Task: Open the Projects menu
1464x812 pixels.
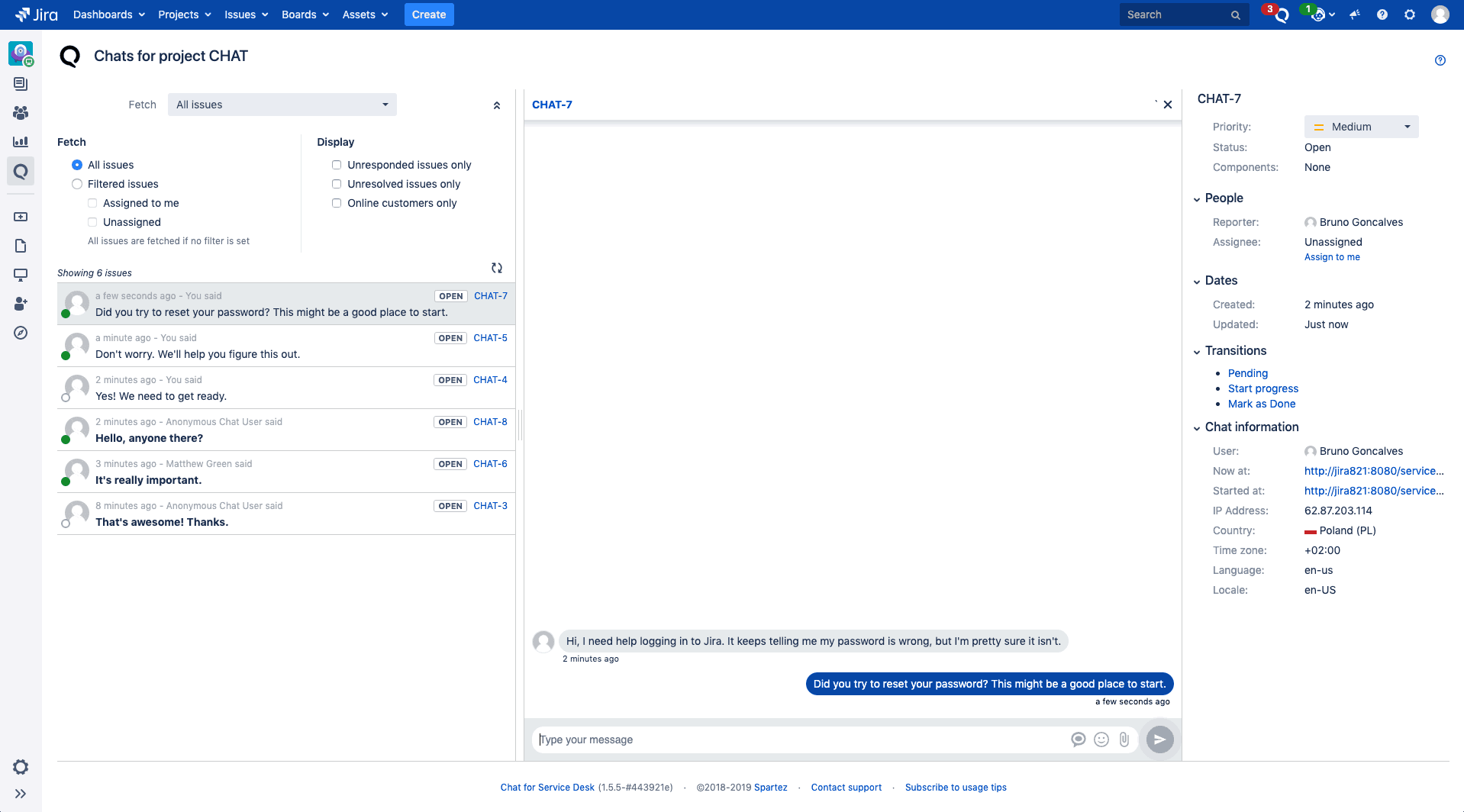Action: [184, 14]
